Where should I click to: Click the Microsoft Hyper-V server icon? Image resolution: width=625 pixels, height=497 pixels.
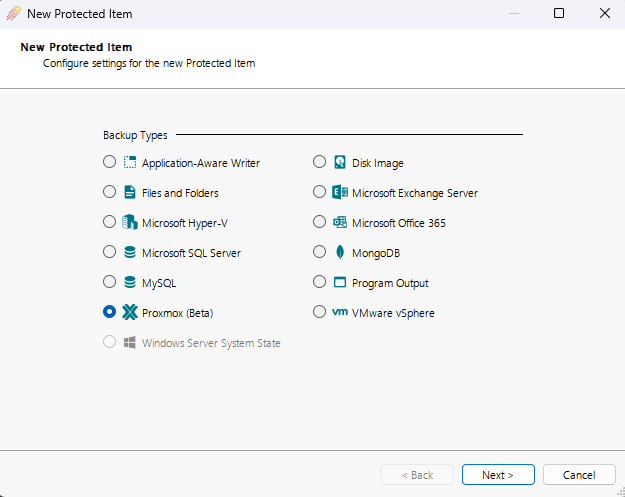(129, 222)
